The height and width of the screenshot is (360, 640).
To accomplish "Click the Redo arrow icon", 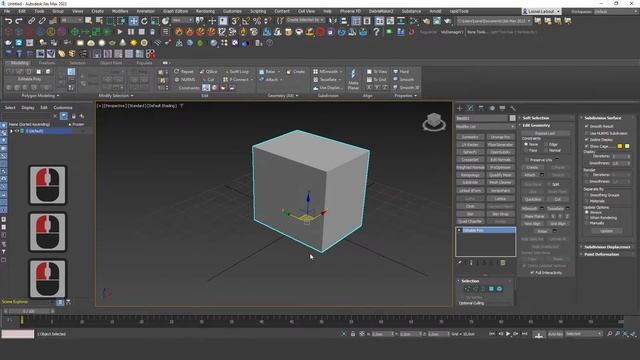I will [x=19, y=21].
